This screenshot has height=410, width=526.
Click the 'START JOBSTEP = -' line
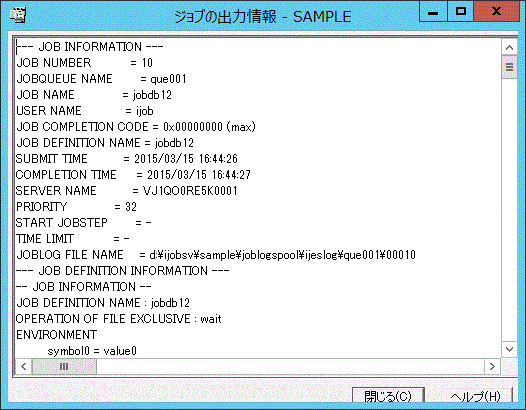(84, 223)
